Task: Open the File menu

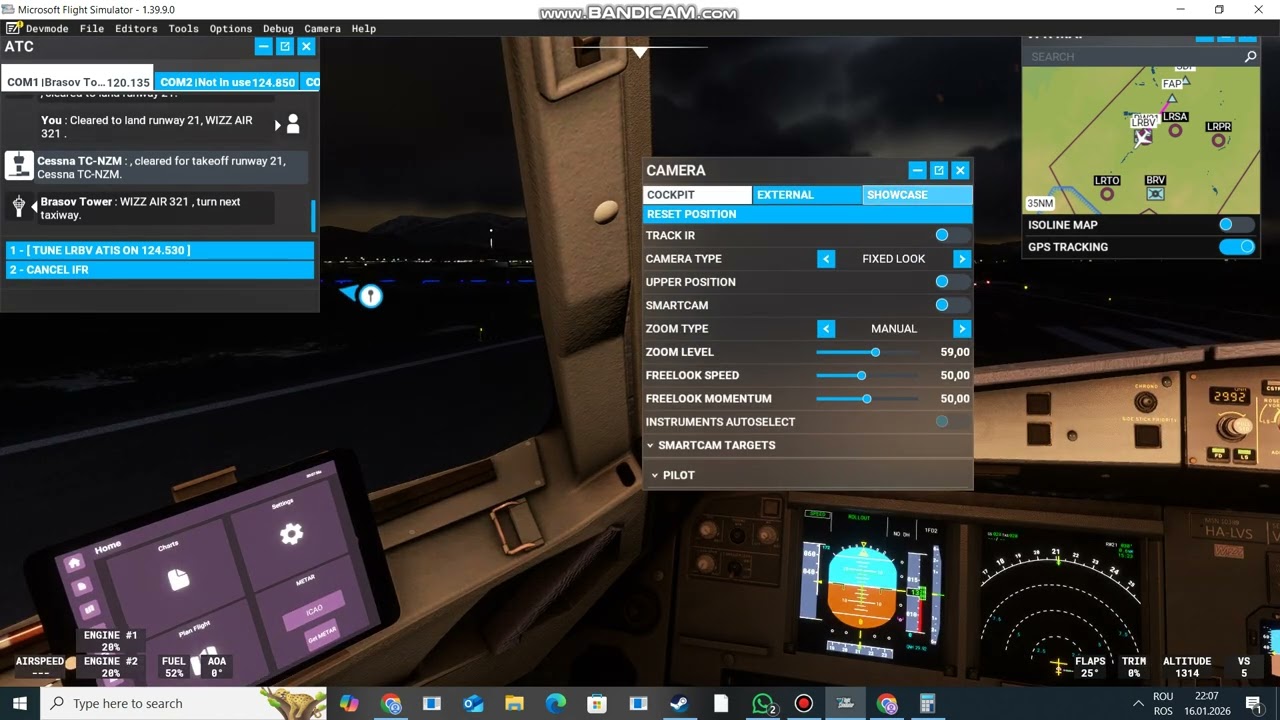Action: tap(92, 29)
